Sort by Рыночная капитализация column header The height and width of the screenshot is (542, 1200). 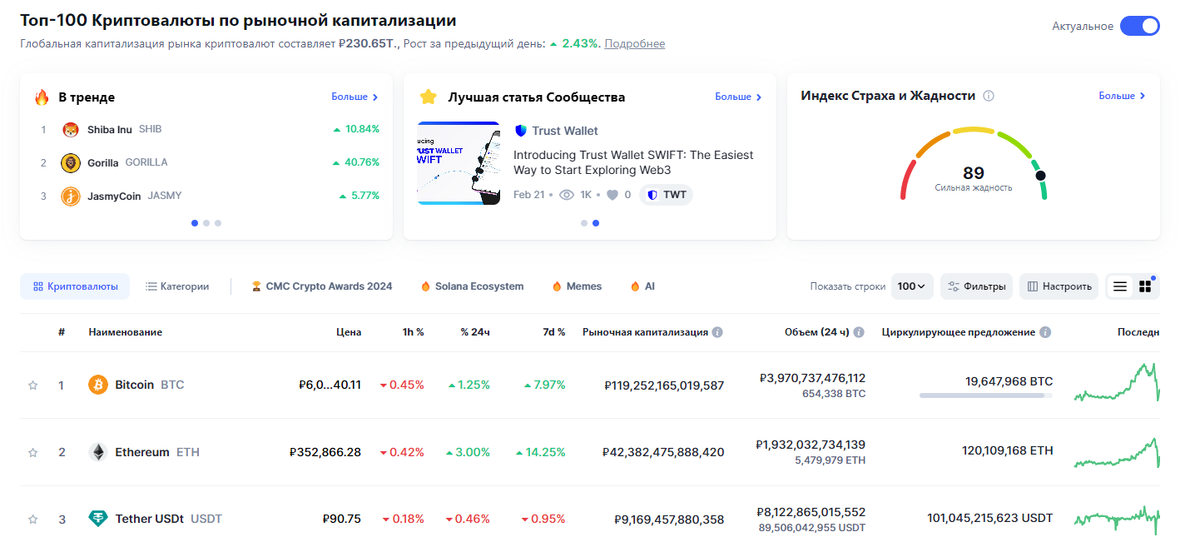pos(645,332)
